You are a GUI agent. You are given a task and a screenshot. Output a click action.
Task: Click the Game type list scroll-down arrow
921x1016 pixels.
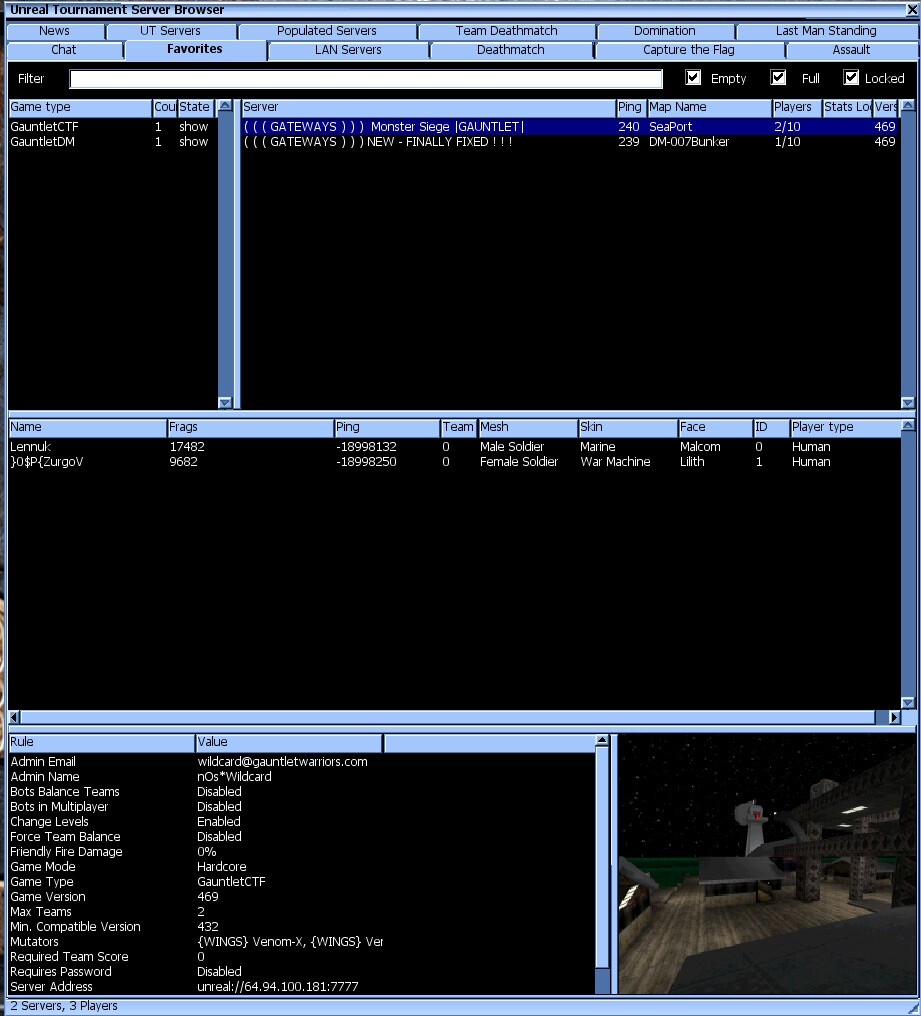(225, 402)
